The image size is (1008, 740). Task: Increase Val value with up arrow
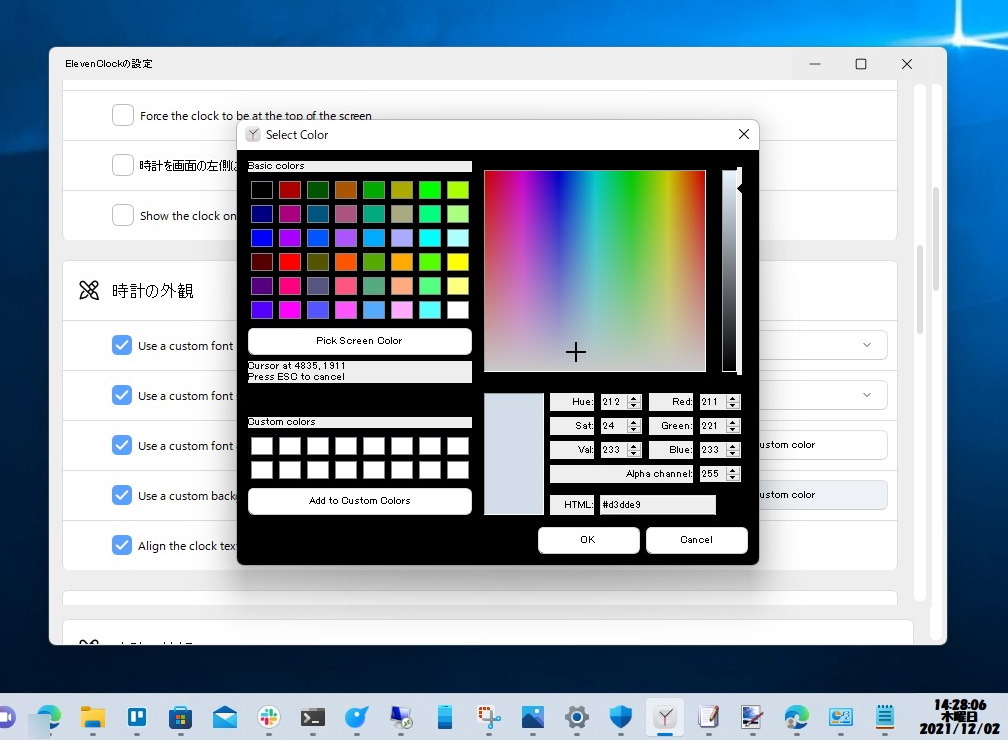coord(634,446)
